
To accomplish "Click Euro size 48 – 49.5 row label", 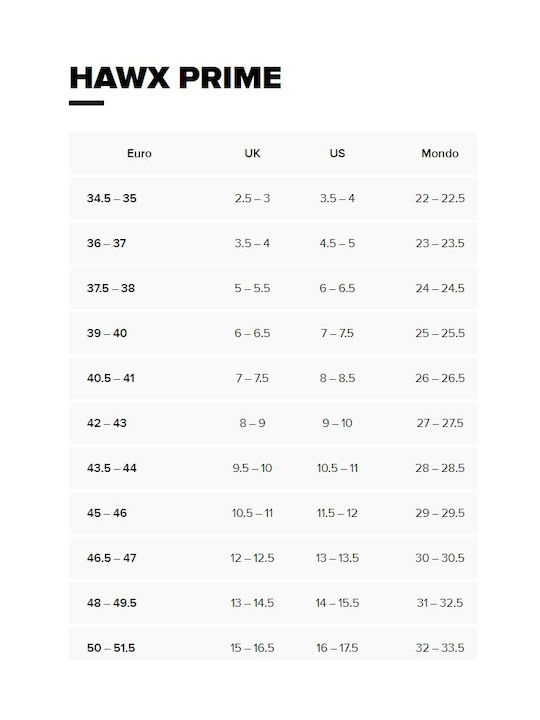I will pyautogui.click(x=112, y=603).
